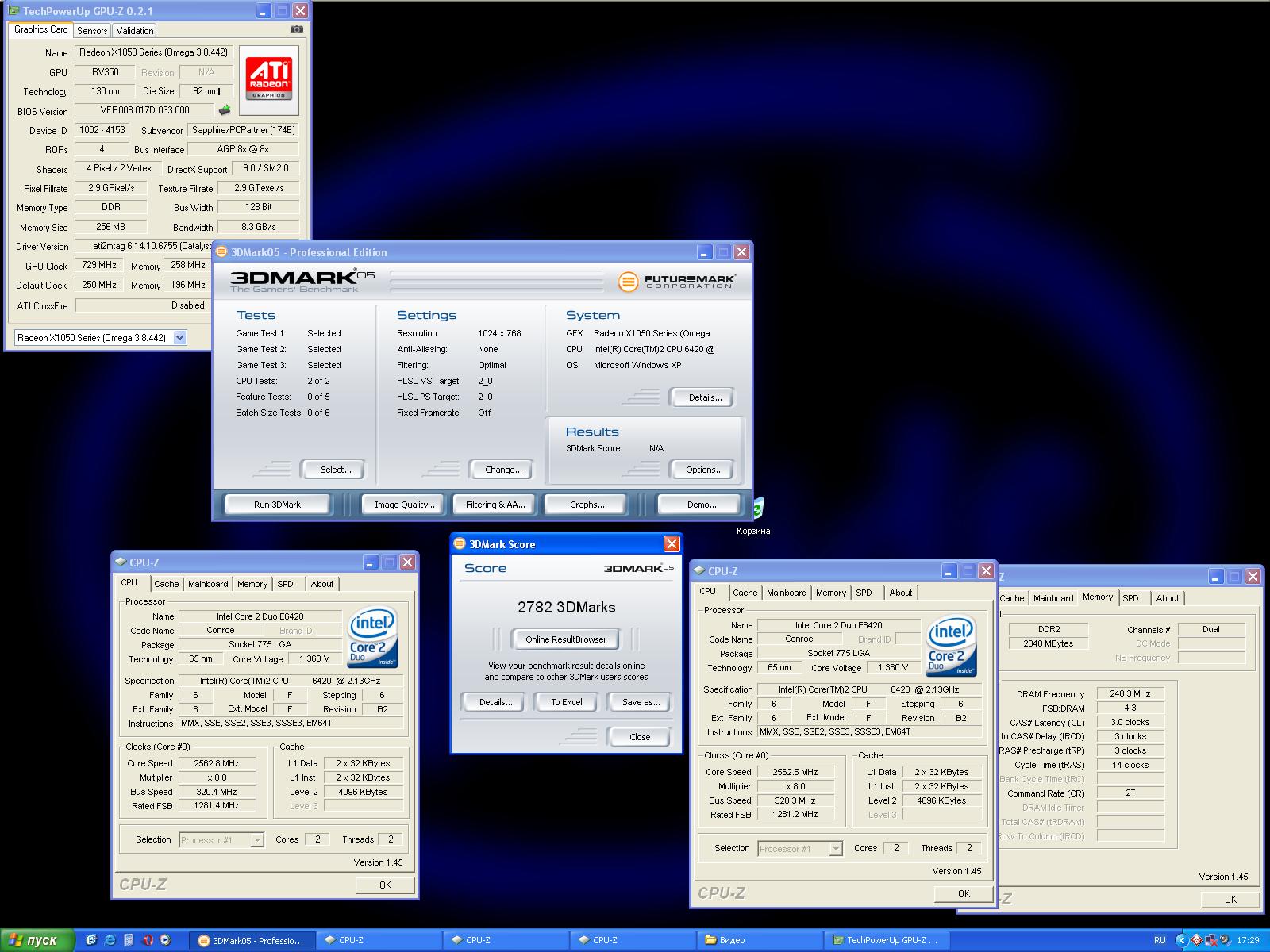Open Memory tab in left CPU-Z window
The width and height of the screenshot is (1270, 952).
pos(252,583)
